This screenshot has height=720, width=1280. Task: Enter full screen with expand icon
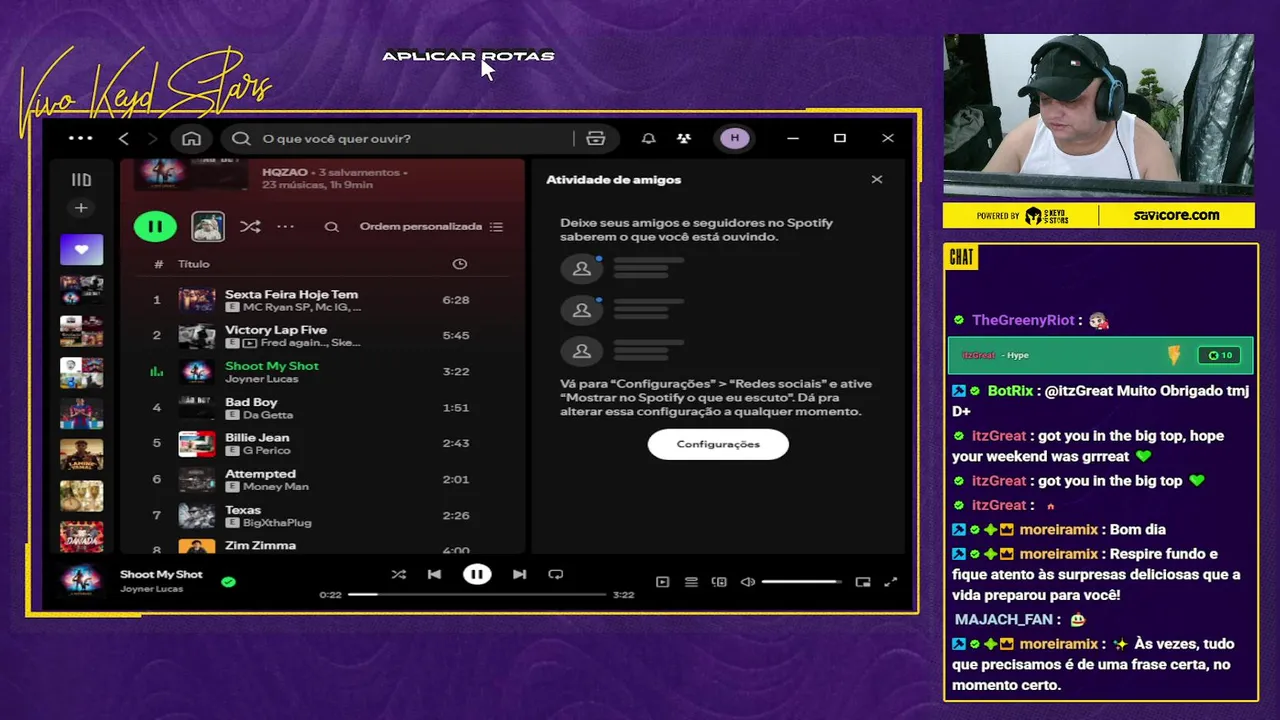click(x=891, y=582)
